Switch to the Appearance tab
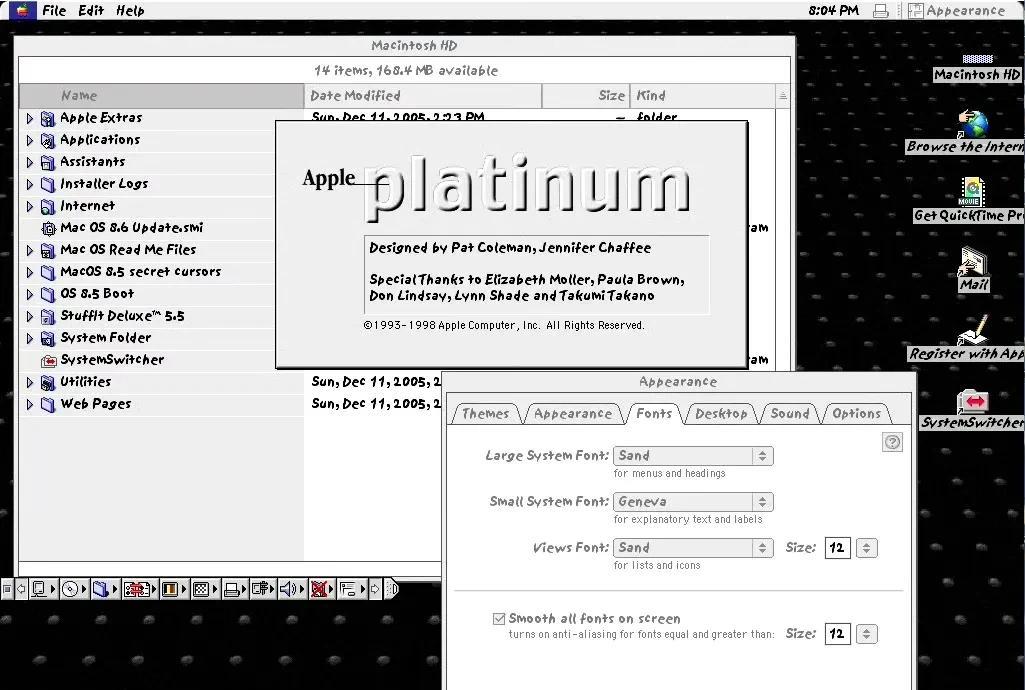Screen dimensions: 1025x690 pyautogui.click(x=573, y=414)
